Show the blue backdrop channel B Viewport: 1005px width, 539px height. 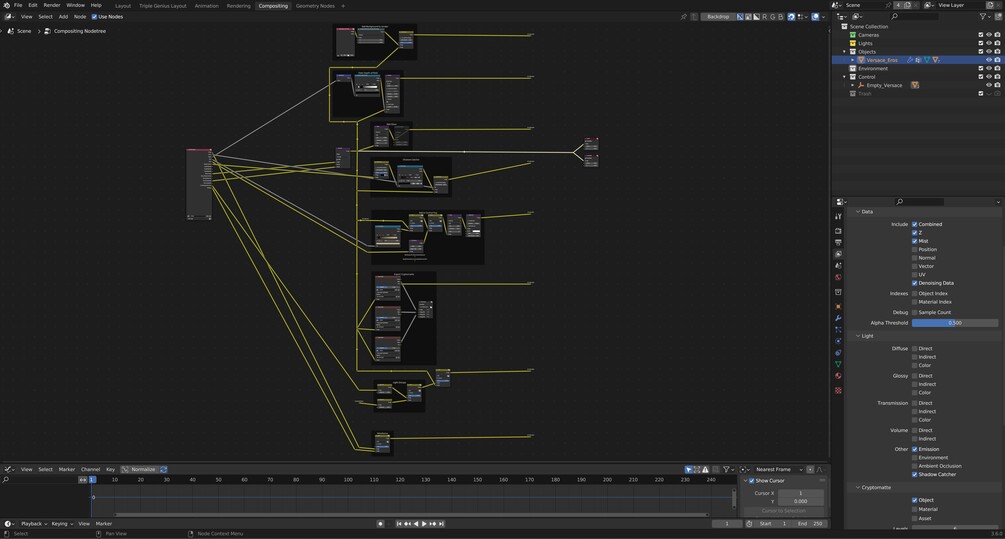tap(781, 17)
